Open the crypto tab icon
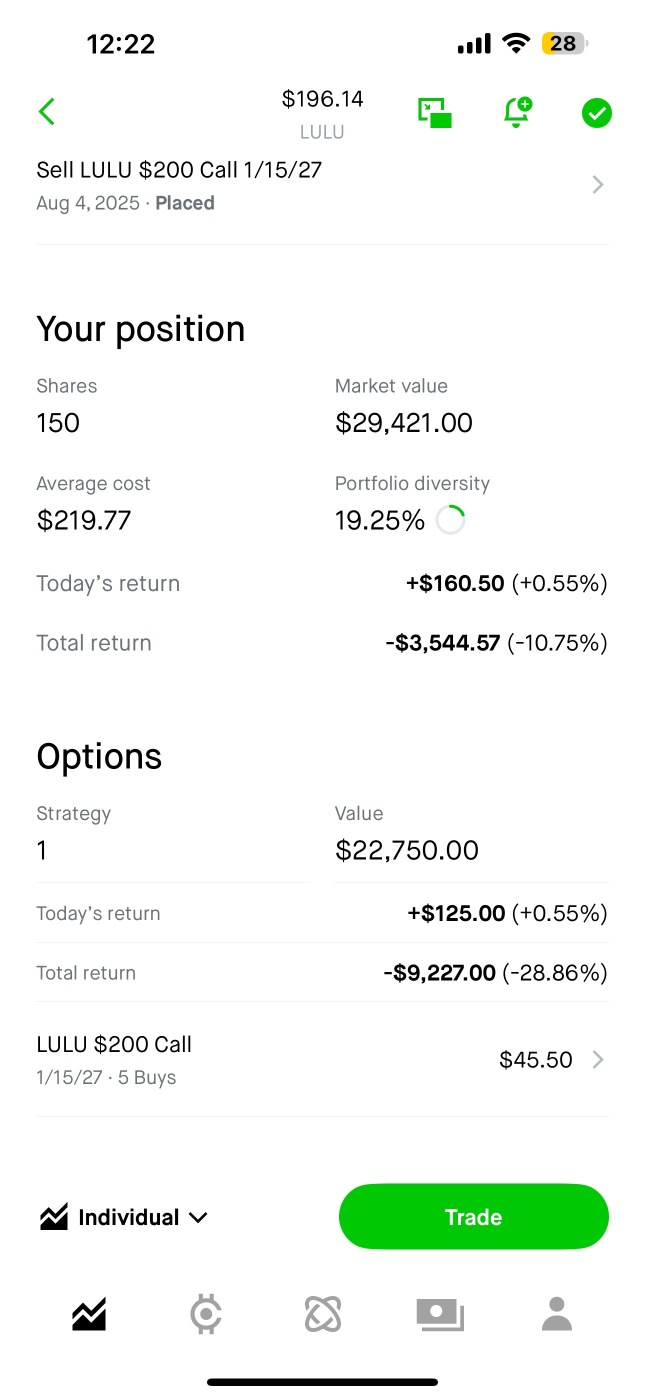The height and width of the screenshot is (1398, 645). coord(206,1313)
